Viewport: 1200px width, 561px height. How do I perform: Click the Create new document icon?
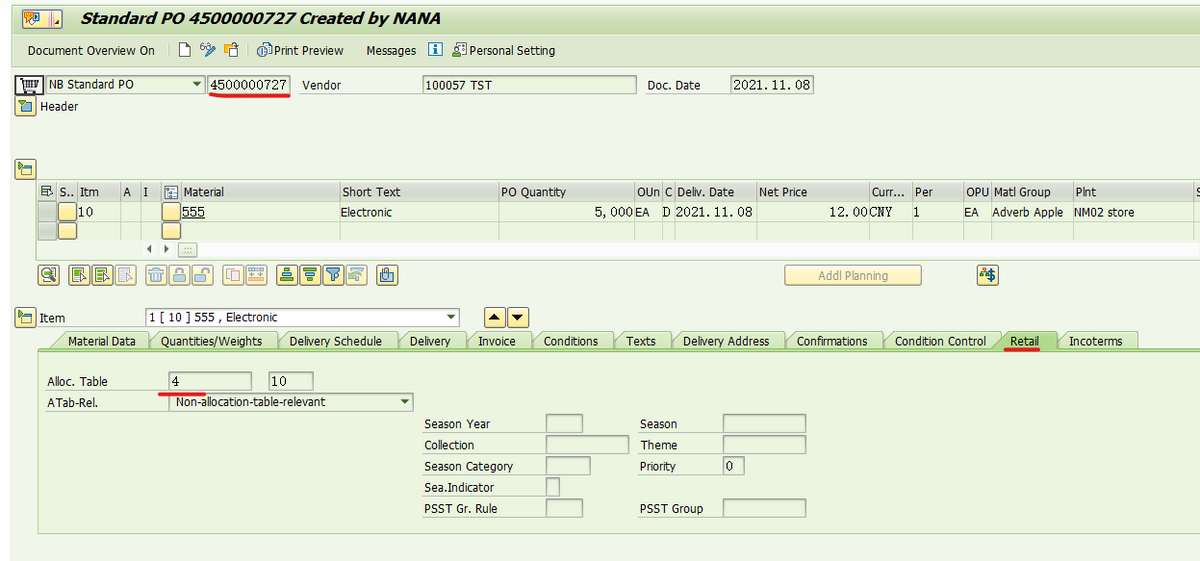click(185, 50)
